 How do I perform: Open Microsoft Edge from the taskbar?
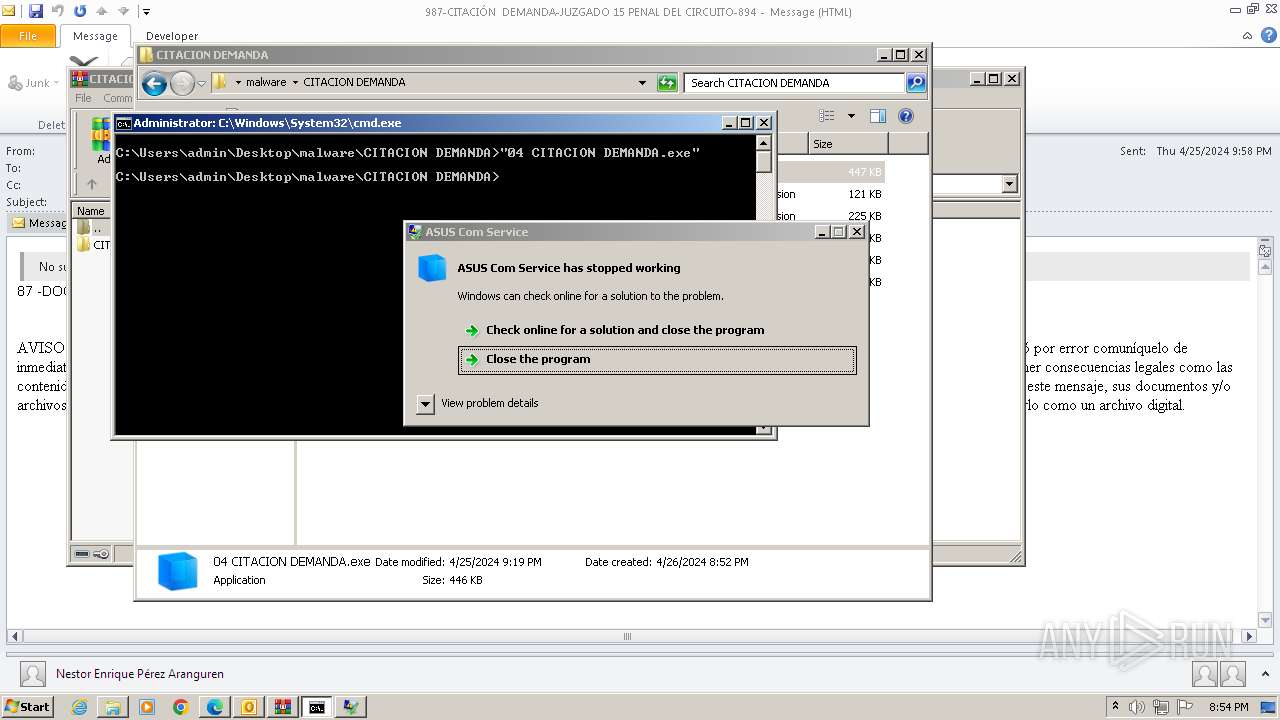click(215, 707)
